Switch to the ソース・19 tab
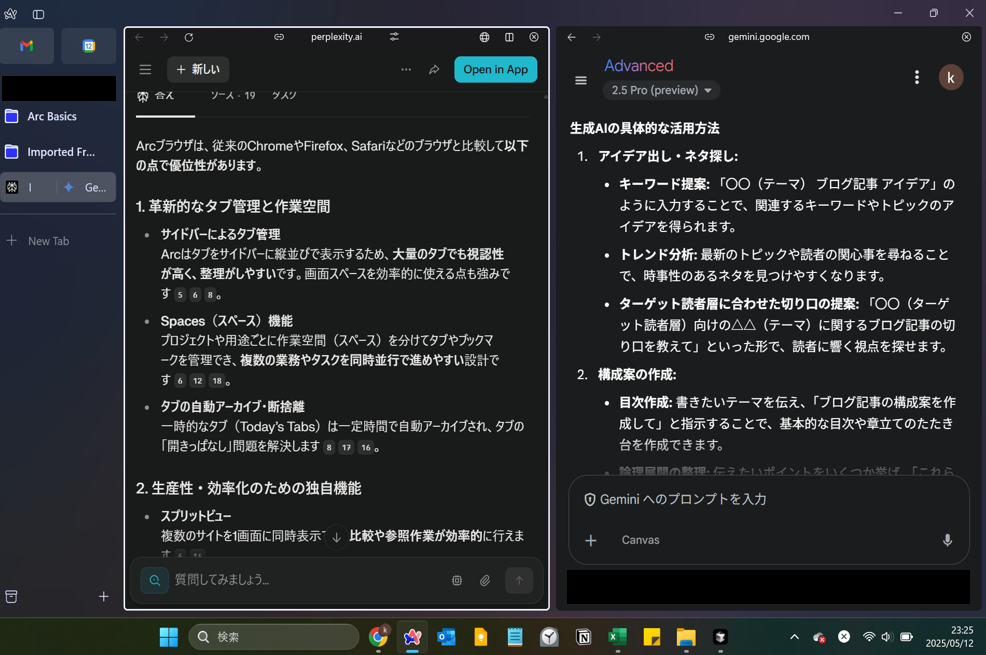 pos(232,96)
